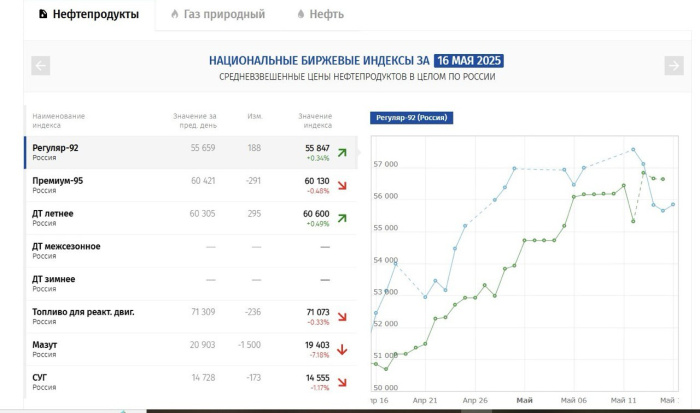Screen dimensions: 700x413
Task: Switch to the Нефть tab
Action: click(320, 14)
